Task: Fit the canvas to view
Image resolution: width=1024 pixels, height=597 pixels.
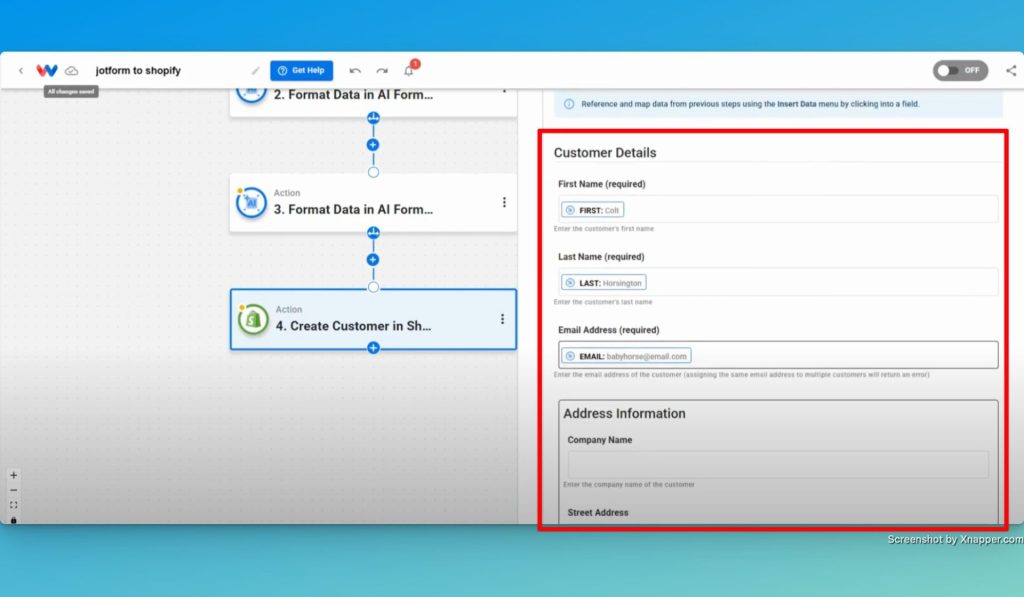Action: [14, 506]
